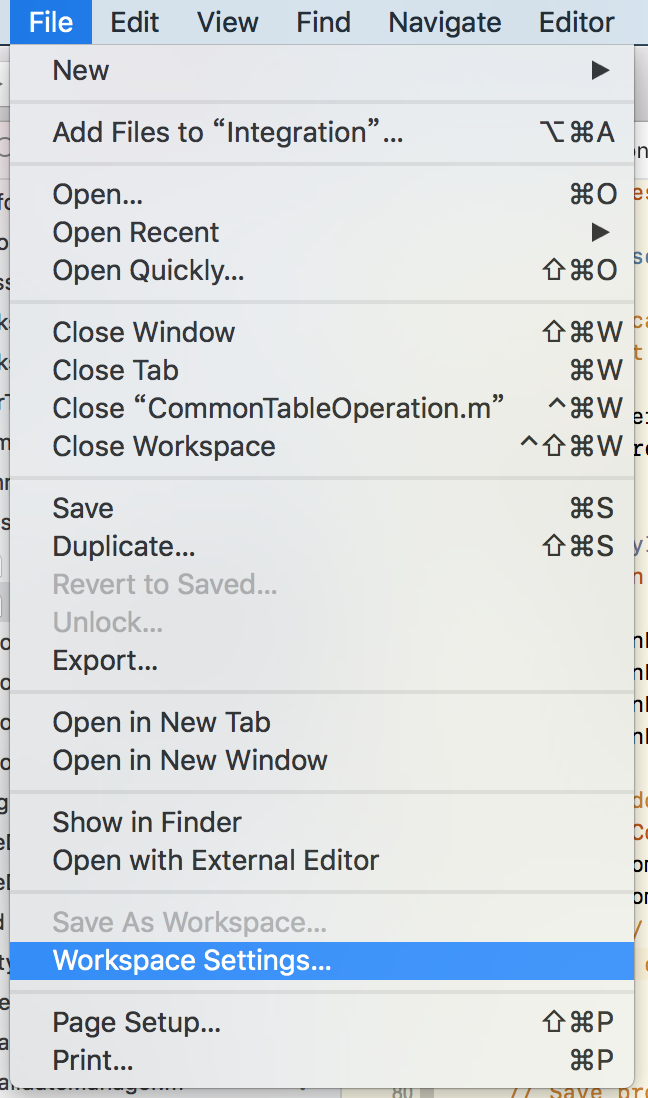Open the Find menu
Viewport: 648px width, 1098px height.
(323, 22)
